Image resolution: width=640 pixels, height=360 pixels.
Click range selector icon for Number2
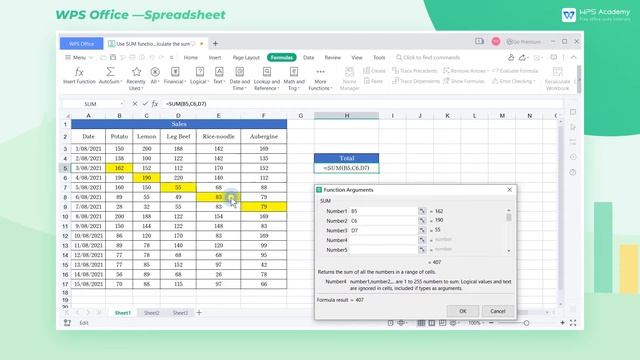[422, 221]
